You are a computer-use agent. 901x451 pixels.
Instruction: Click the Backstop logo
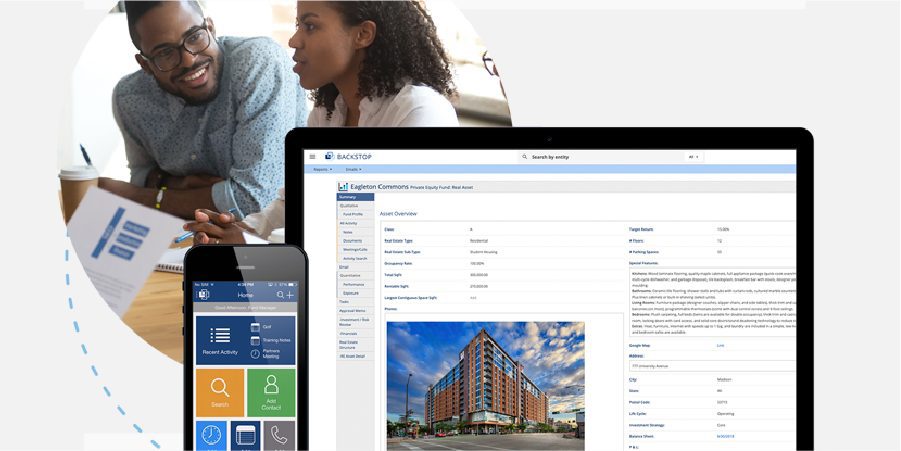348,157
